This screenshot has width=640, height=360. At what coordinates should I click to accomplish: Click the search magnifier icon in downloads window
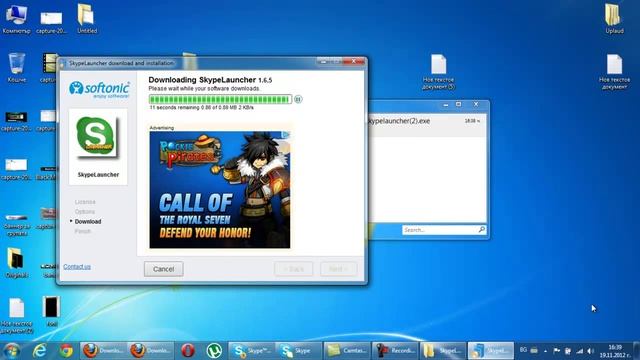click(x=482, y=230)
